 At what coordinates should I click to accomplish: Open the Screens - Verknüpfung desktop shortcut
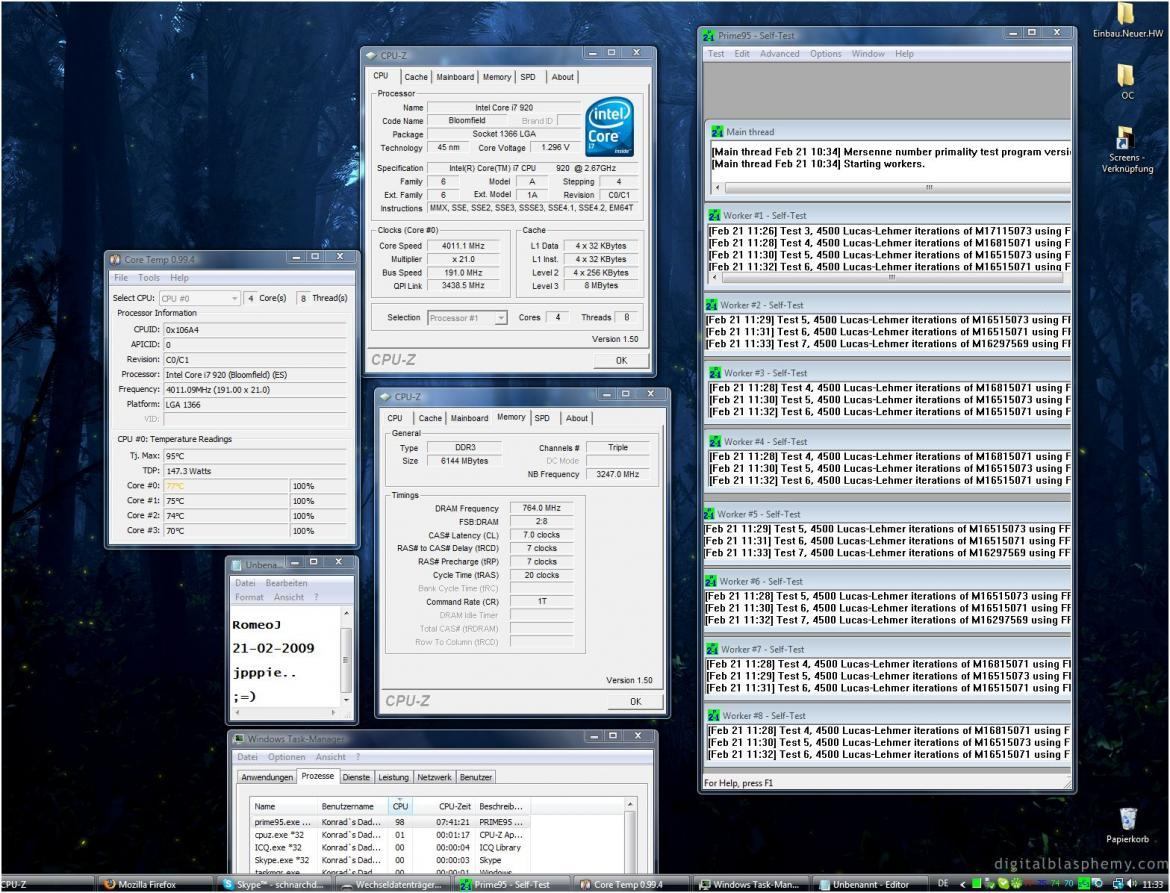coord(1125,138)
